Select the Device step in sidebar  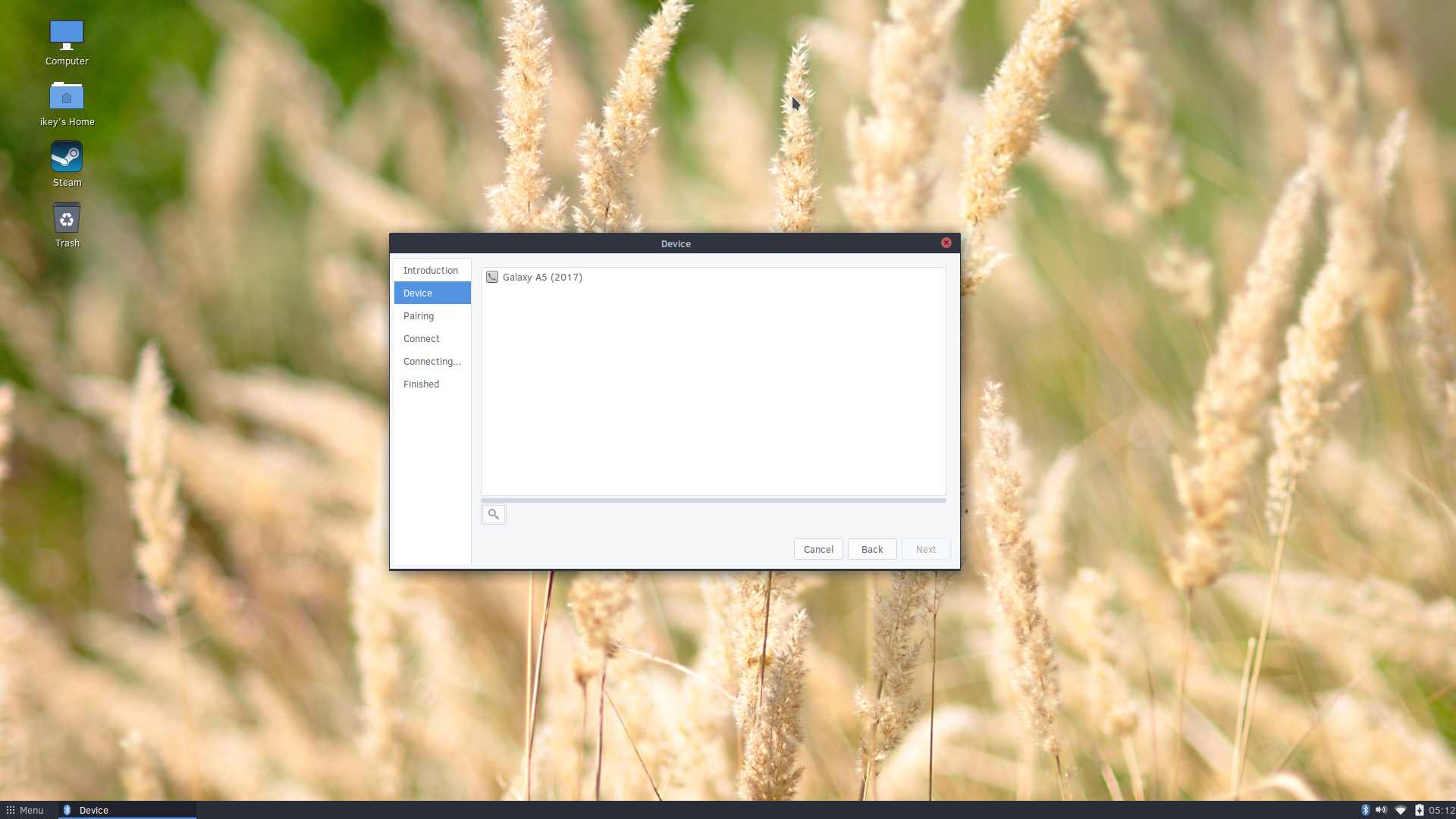(432, 293)
